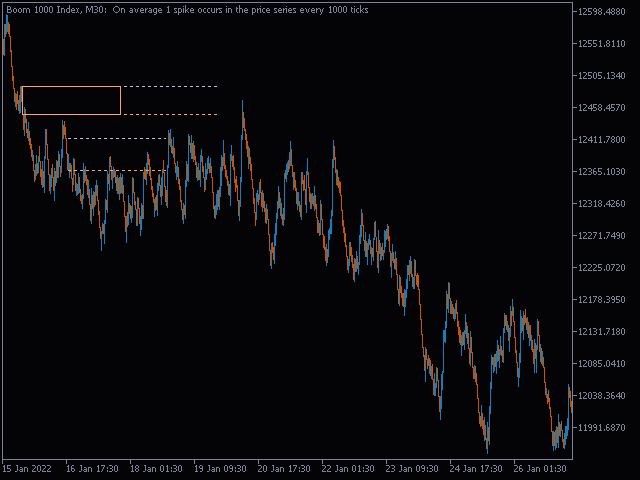640x480 pixels.
Task: Click price label 12365.1030
Action: coord(601,172)
